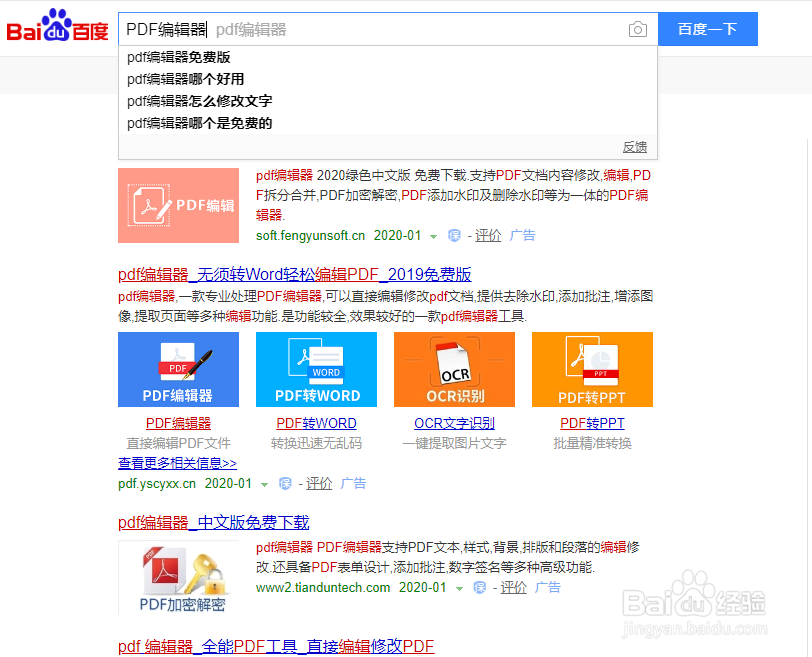Viewport: 812px width, 657px height.
Task: Click description text 一键提取图片文字
Action: [454, 443]
